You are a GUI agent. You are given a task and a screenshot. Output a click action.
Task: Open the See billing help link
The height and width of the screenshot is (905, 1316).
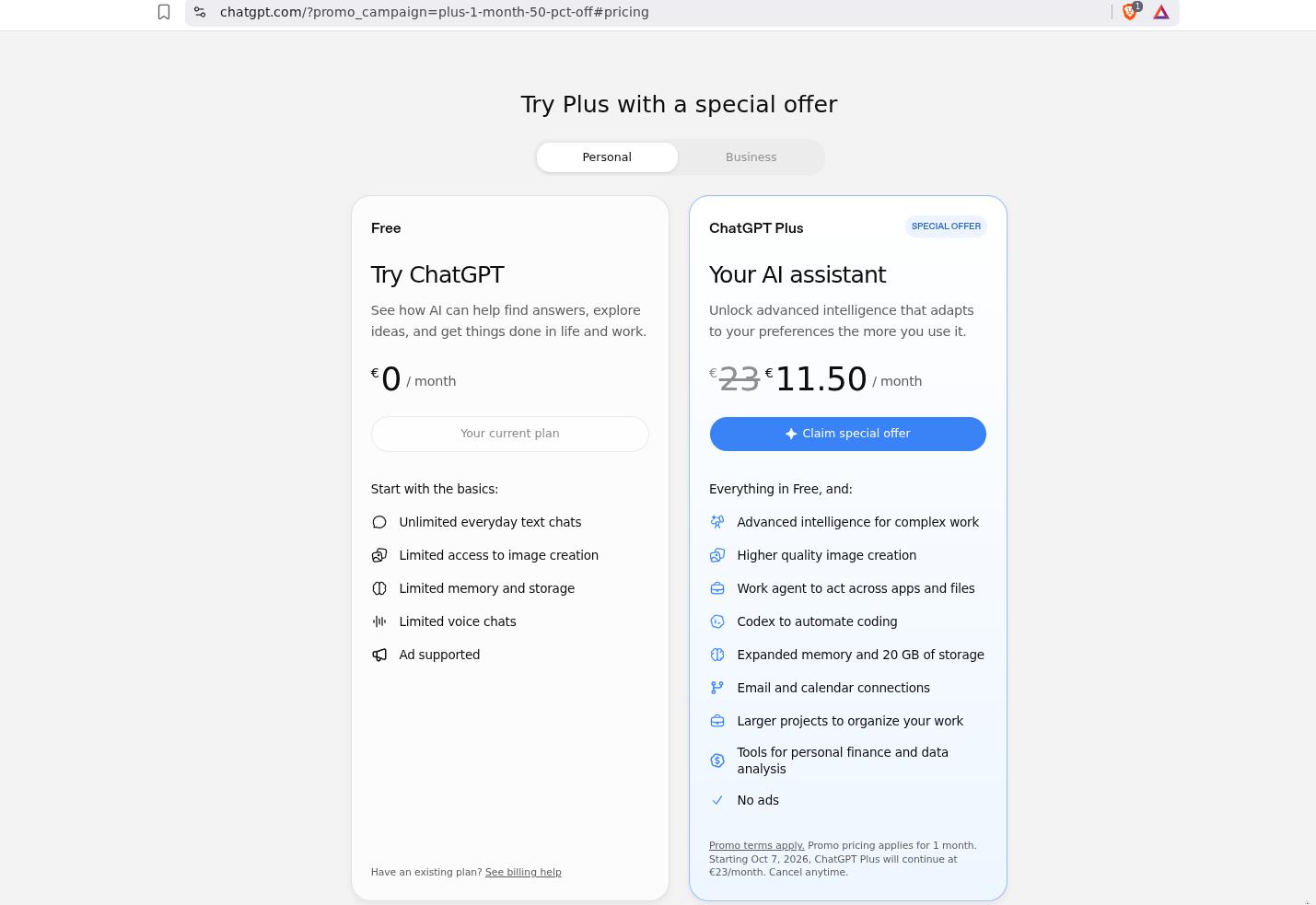coord(523,872)
